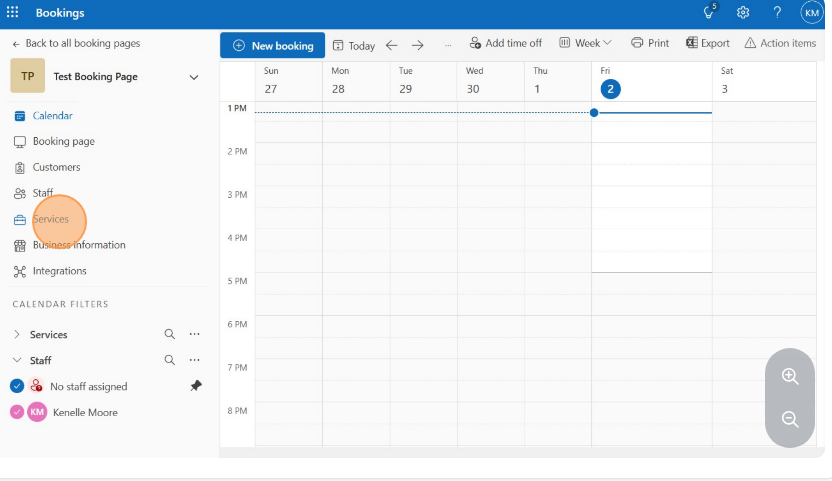The height and width of the screenshot is (481, 832).
Task: Unpin the No staff assigned row
Action: [196, 386]
